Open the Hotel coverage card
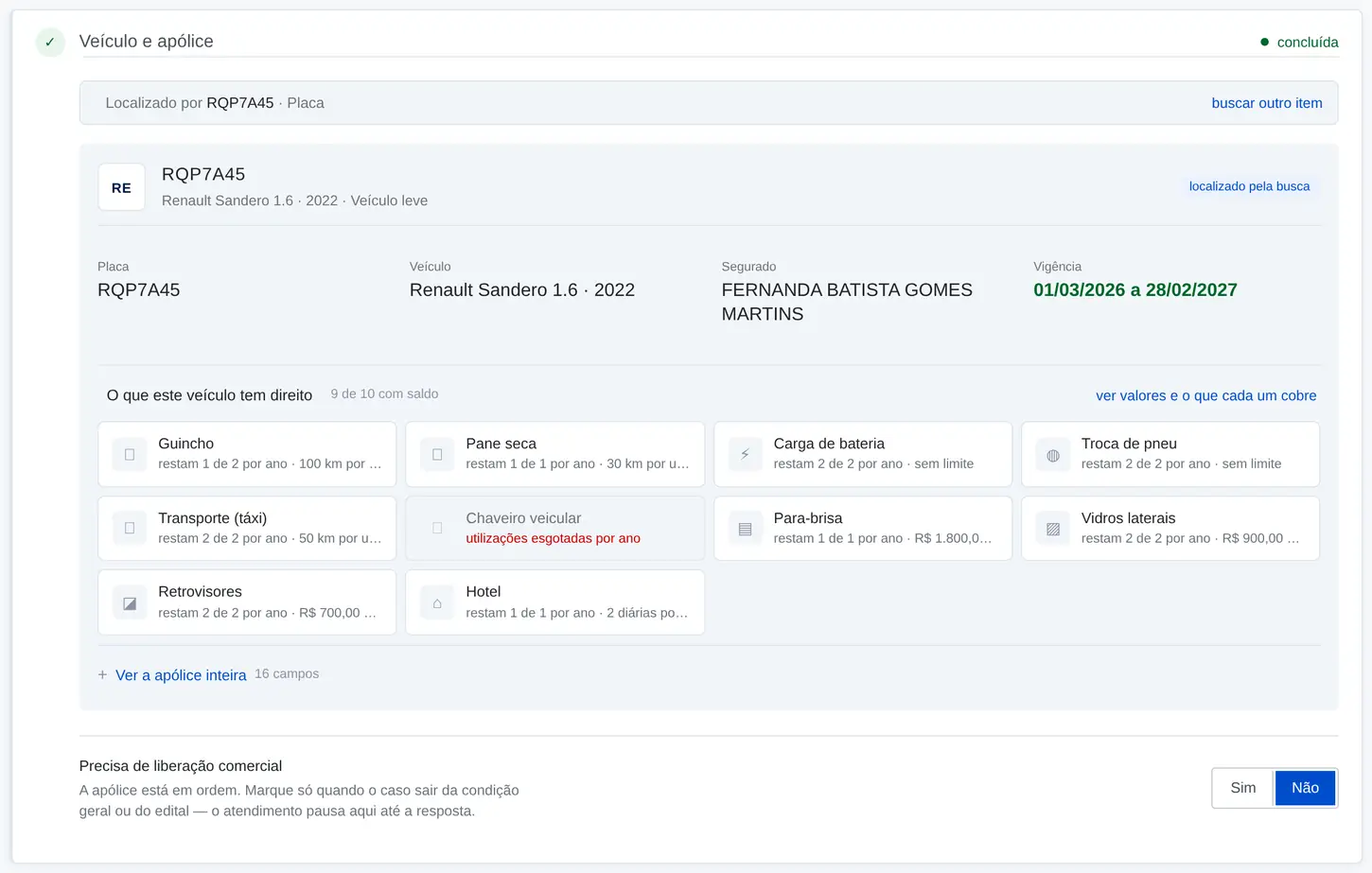Screen dimensions: 1372x873 click(555, 602)
